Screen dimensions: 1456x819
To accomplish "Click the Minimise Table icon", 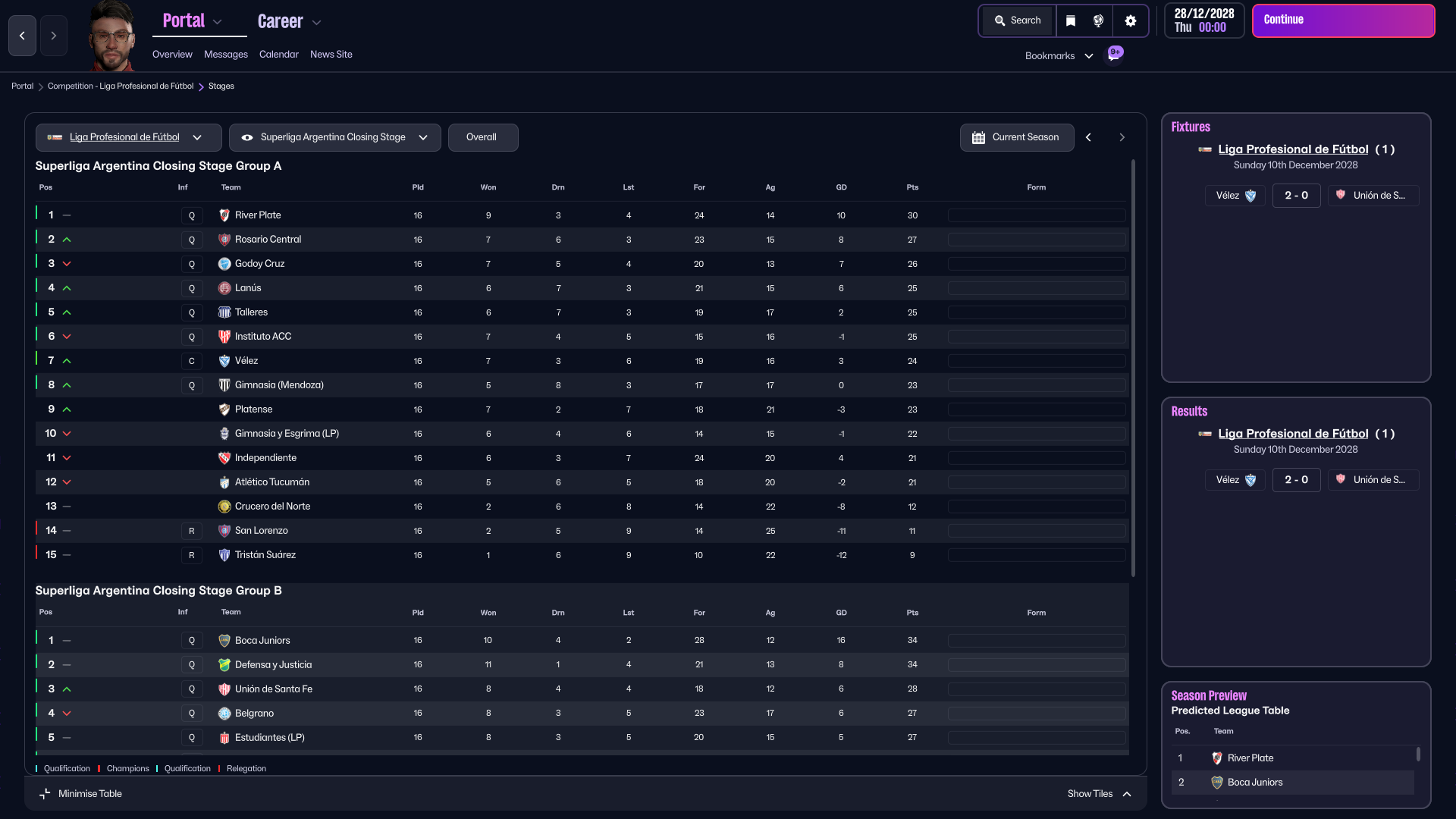I will [x=45, y=793].
